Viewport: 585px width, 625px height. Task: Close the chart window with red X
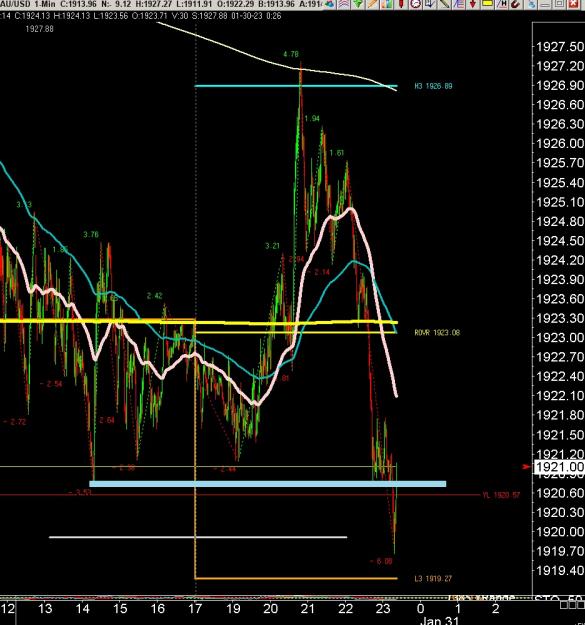tap(573, 4)
